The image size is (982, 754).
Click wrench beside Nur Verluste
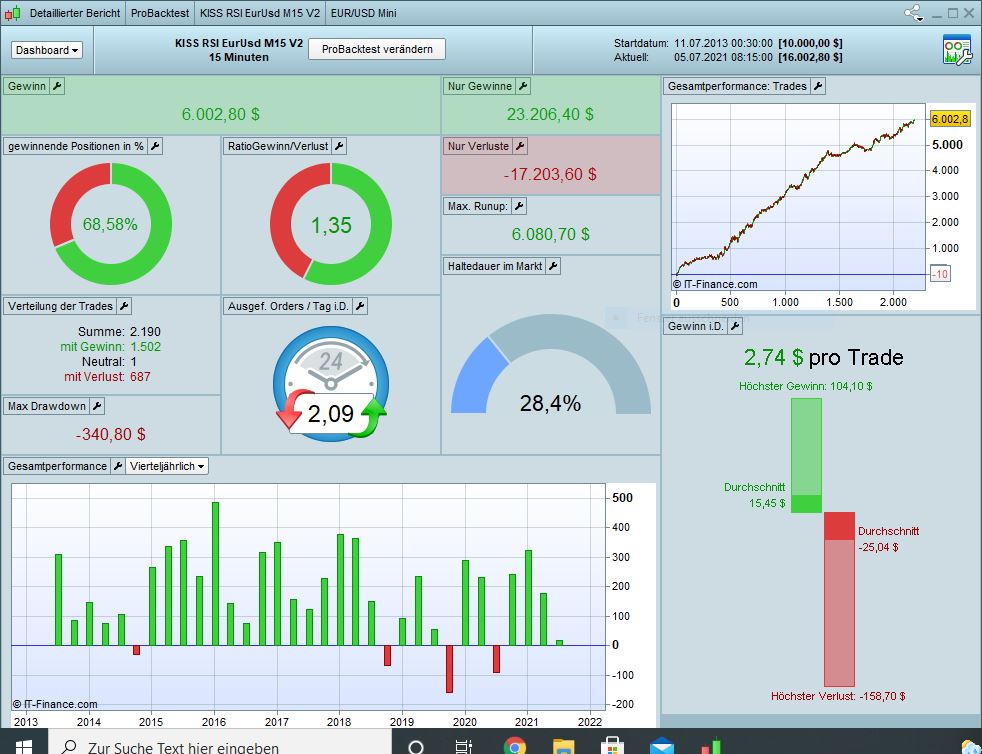(x=520, y=146)
